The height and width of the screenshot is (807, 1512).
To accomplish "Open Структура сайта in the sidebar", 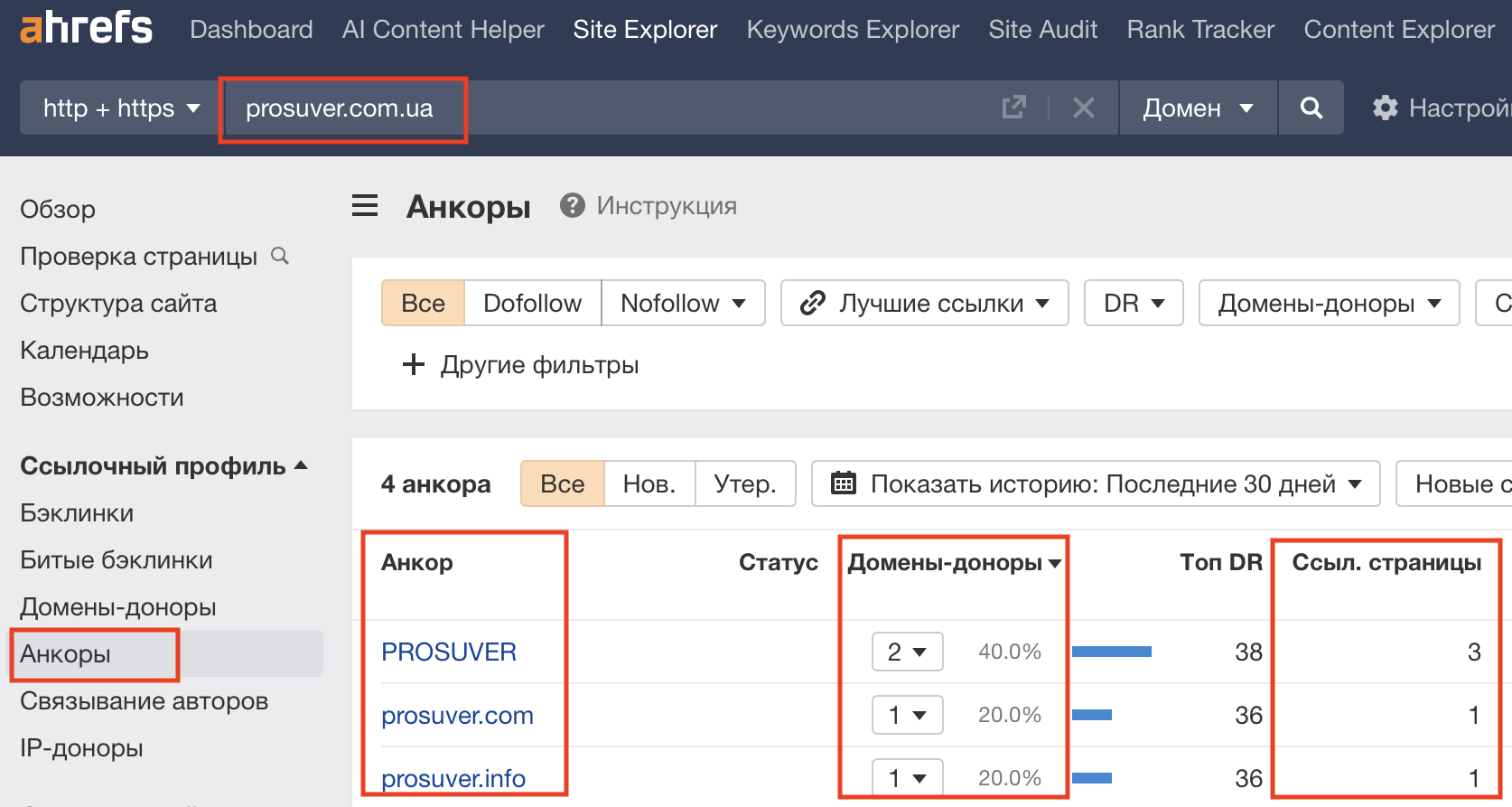I will [118, 303].
